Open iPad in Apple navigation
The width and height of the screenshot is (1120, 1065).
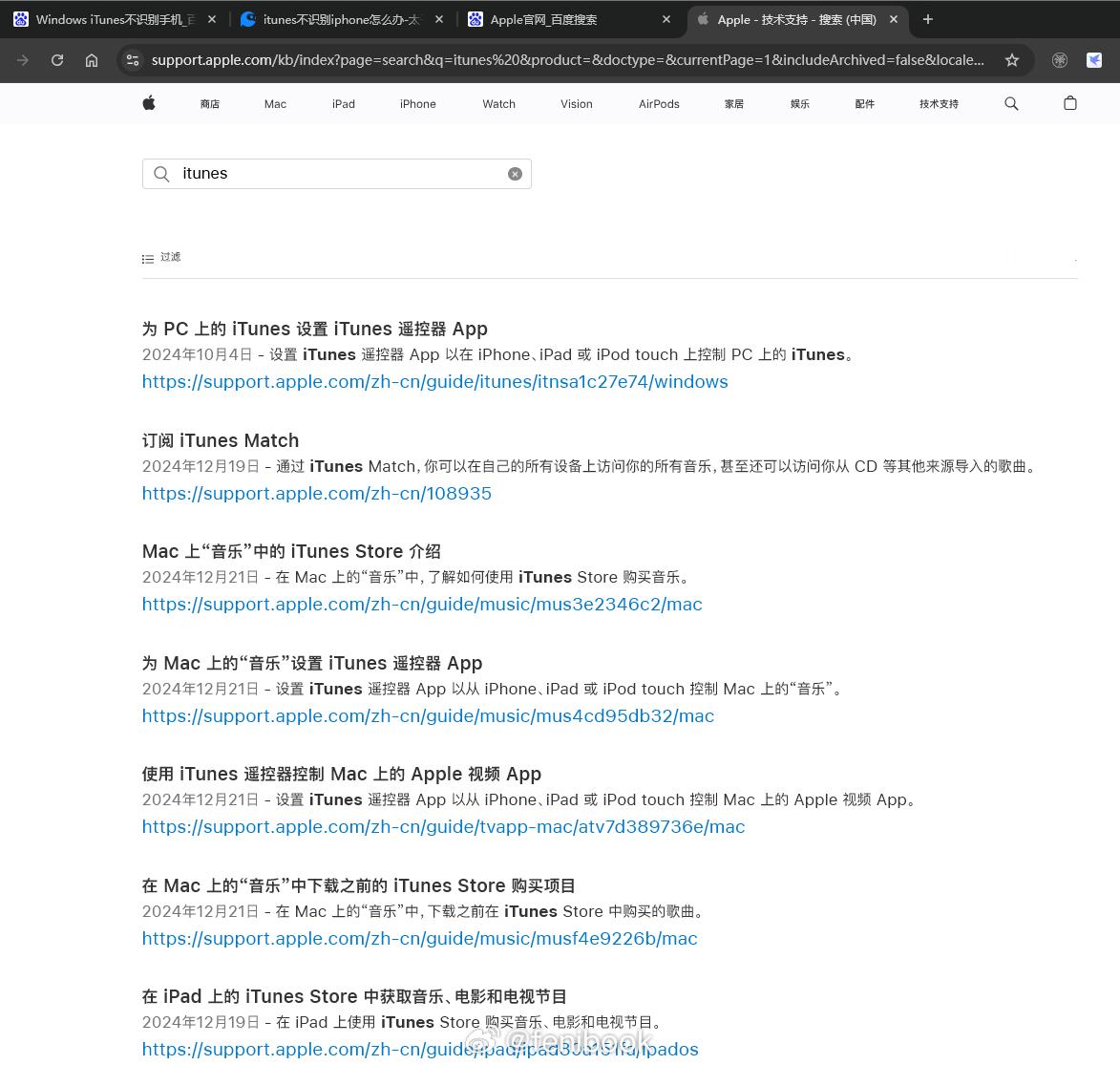344,104
